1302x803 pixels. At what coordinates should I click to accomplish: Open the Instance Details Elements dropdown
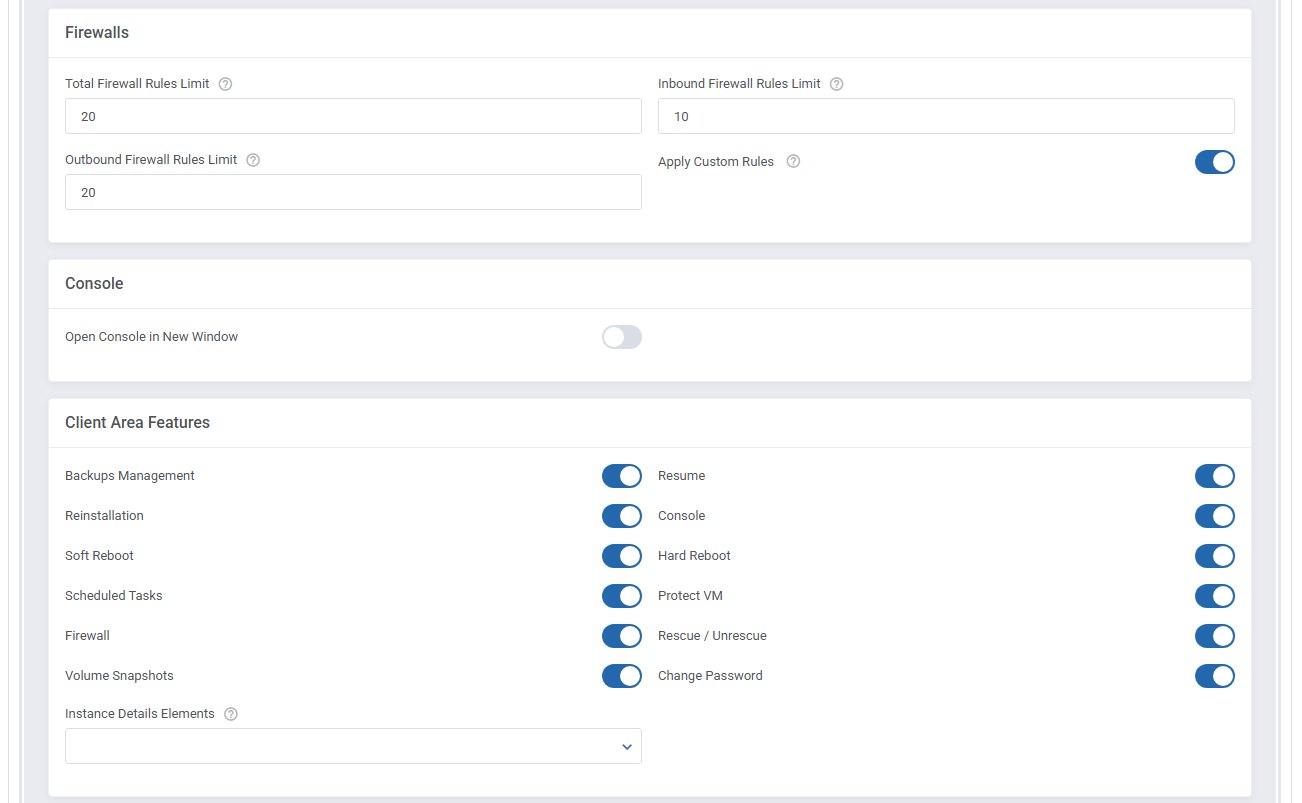(353, 746)
